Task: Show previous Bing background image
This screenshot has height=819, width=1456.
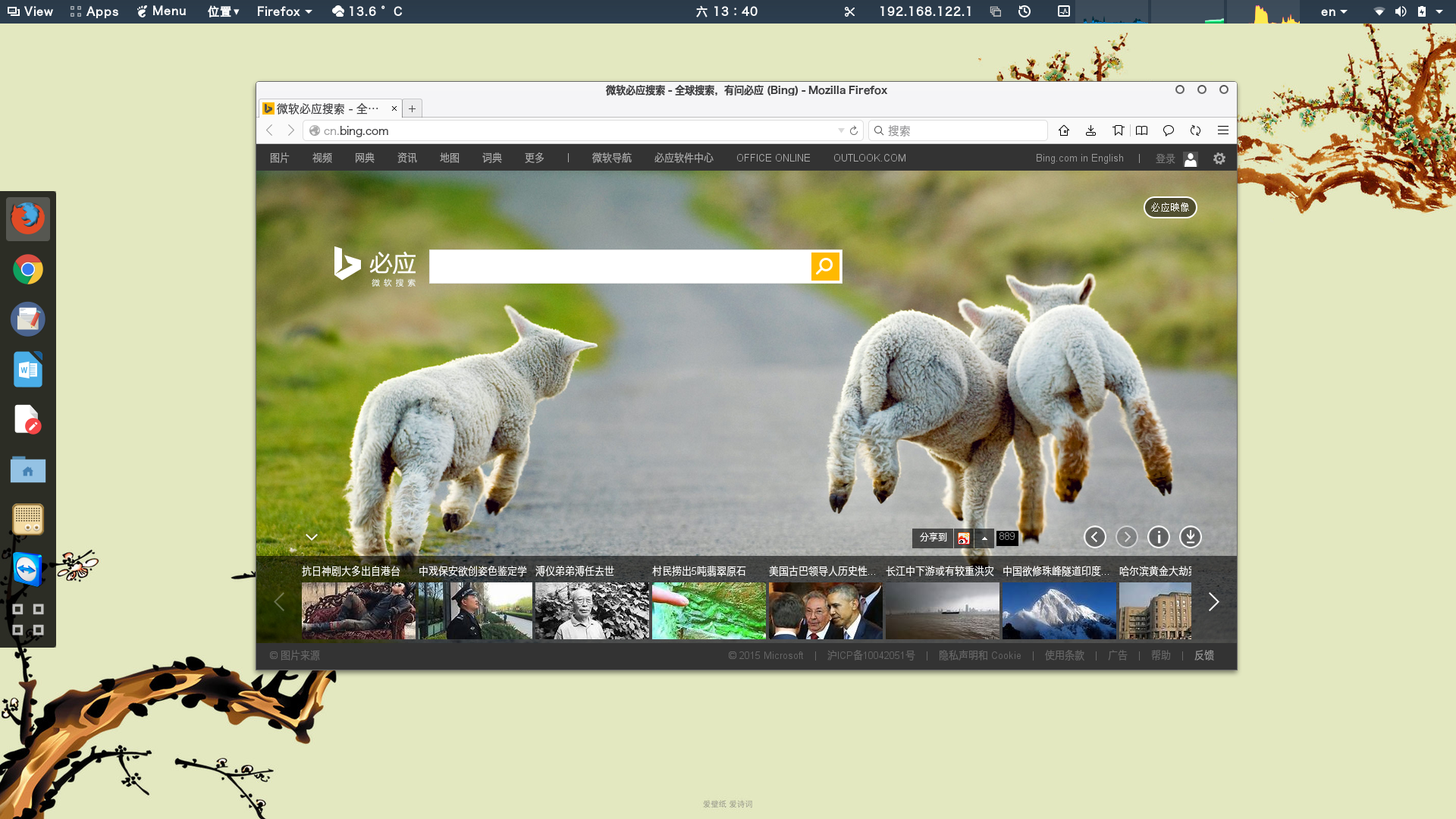Action: pos(1094,537)
